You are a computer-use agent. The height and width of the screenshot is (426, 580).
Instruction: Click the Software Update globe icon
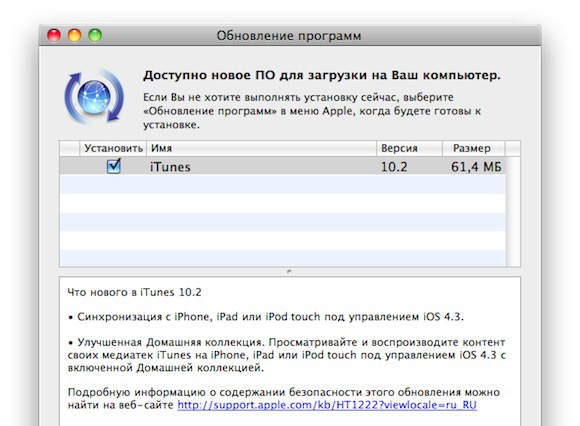coord(94,97)
